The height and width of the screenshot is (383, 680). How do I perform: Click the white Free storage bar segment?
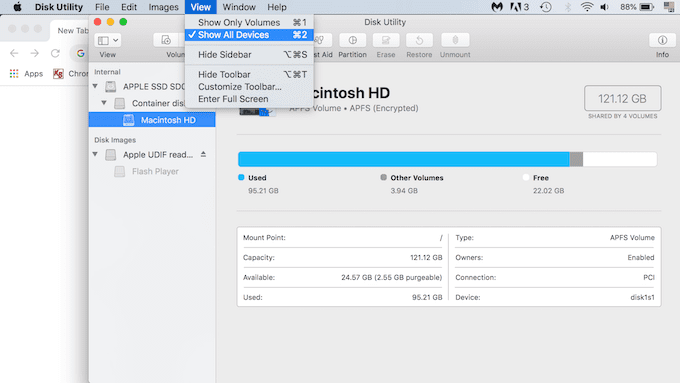[620, 159]
